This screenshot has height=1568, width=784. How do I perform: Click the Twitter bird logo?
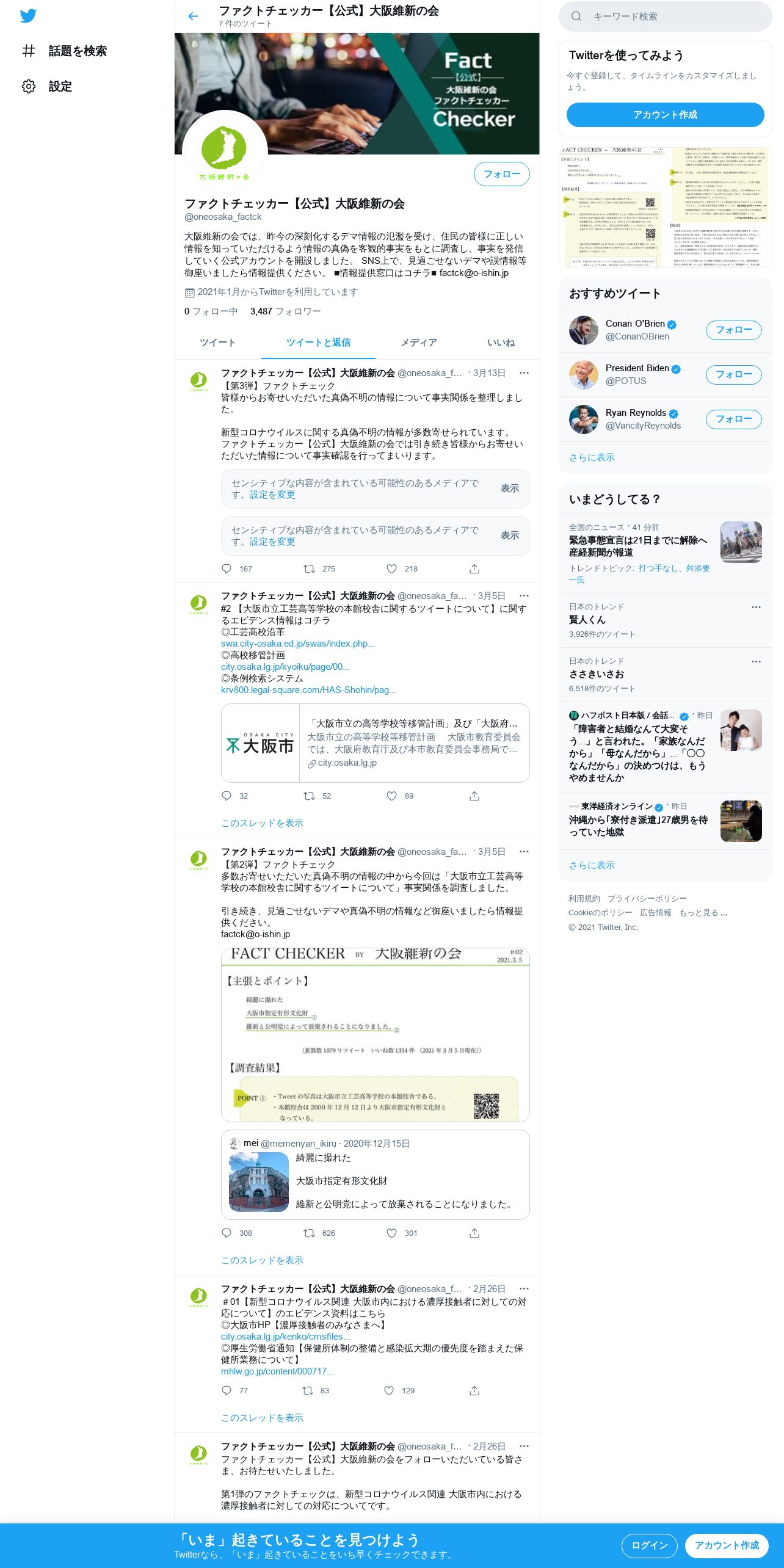pyautogui.click(x=28, y=16)
